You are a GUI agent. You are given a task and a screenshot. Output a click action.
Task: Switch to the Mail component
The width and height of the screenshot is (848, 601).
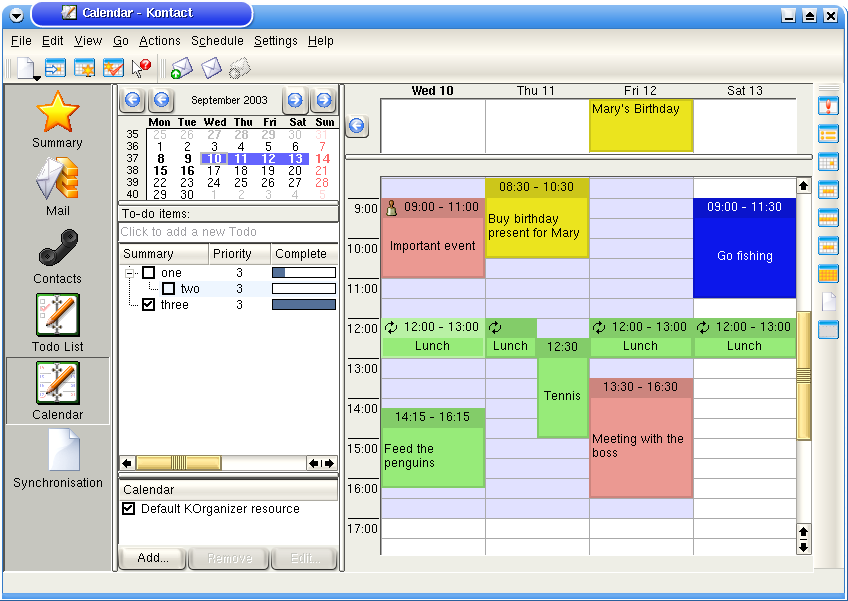point(57,187)
